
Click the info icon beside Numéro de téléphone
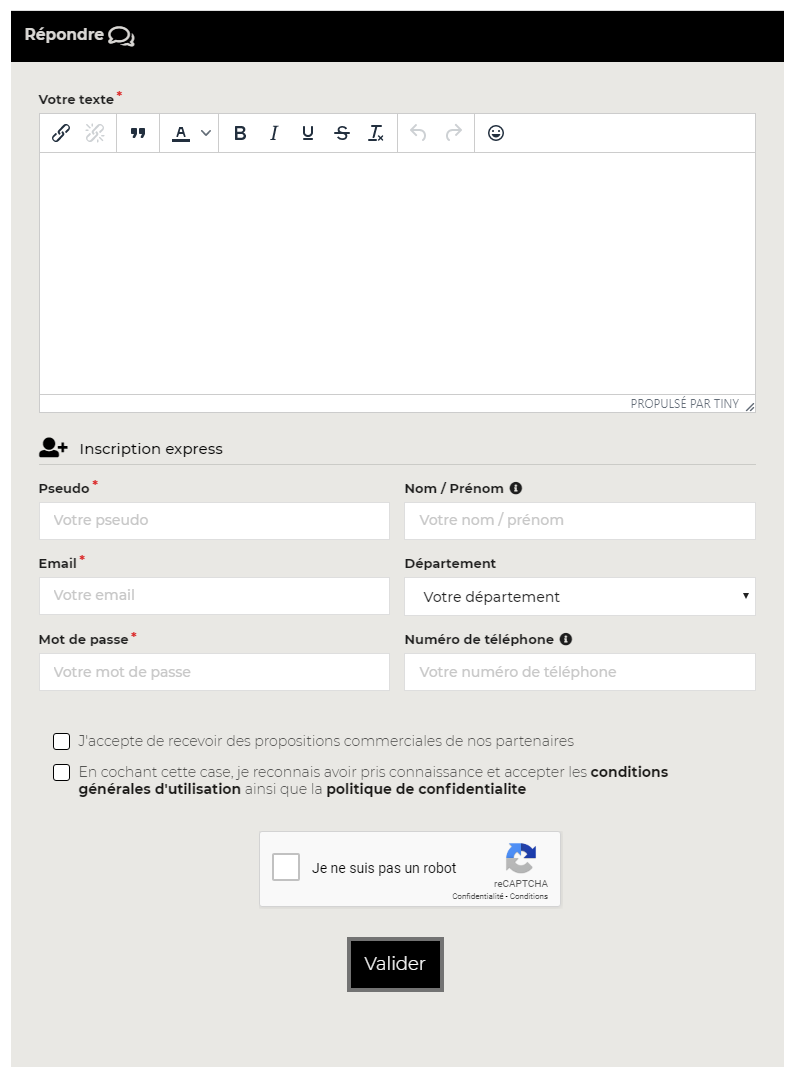(566, 639)
